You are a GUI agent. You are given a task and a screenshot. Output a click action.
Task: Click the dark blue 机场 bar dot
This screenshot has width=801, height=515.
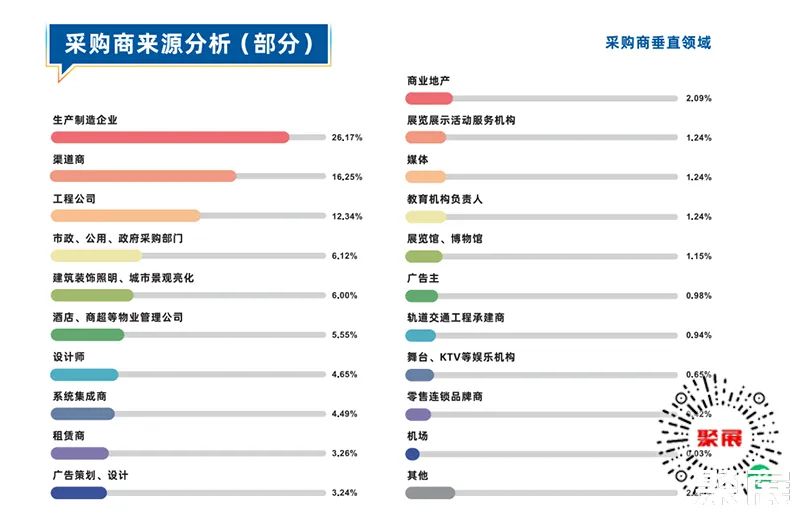pos(412,454)
